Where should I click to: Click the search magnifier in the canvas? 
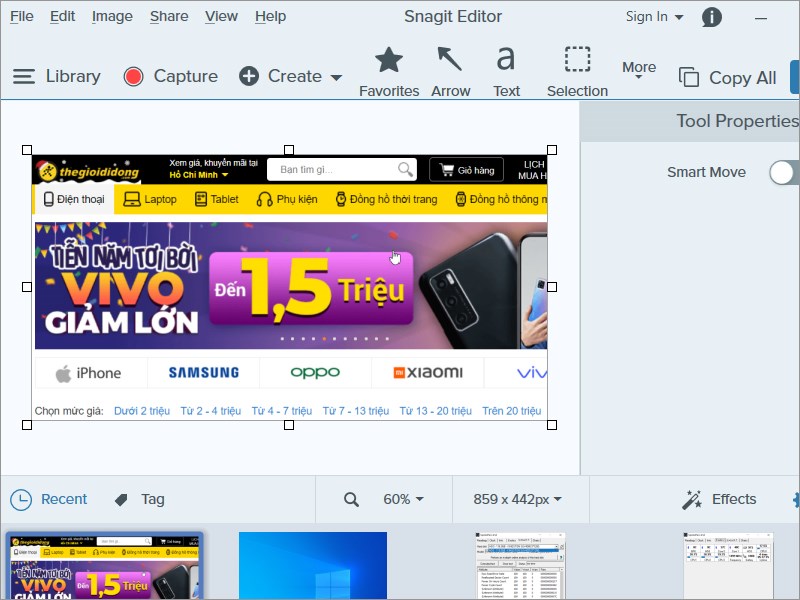pos(406,169)
